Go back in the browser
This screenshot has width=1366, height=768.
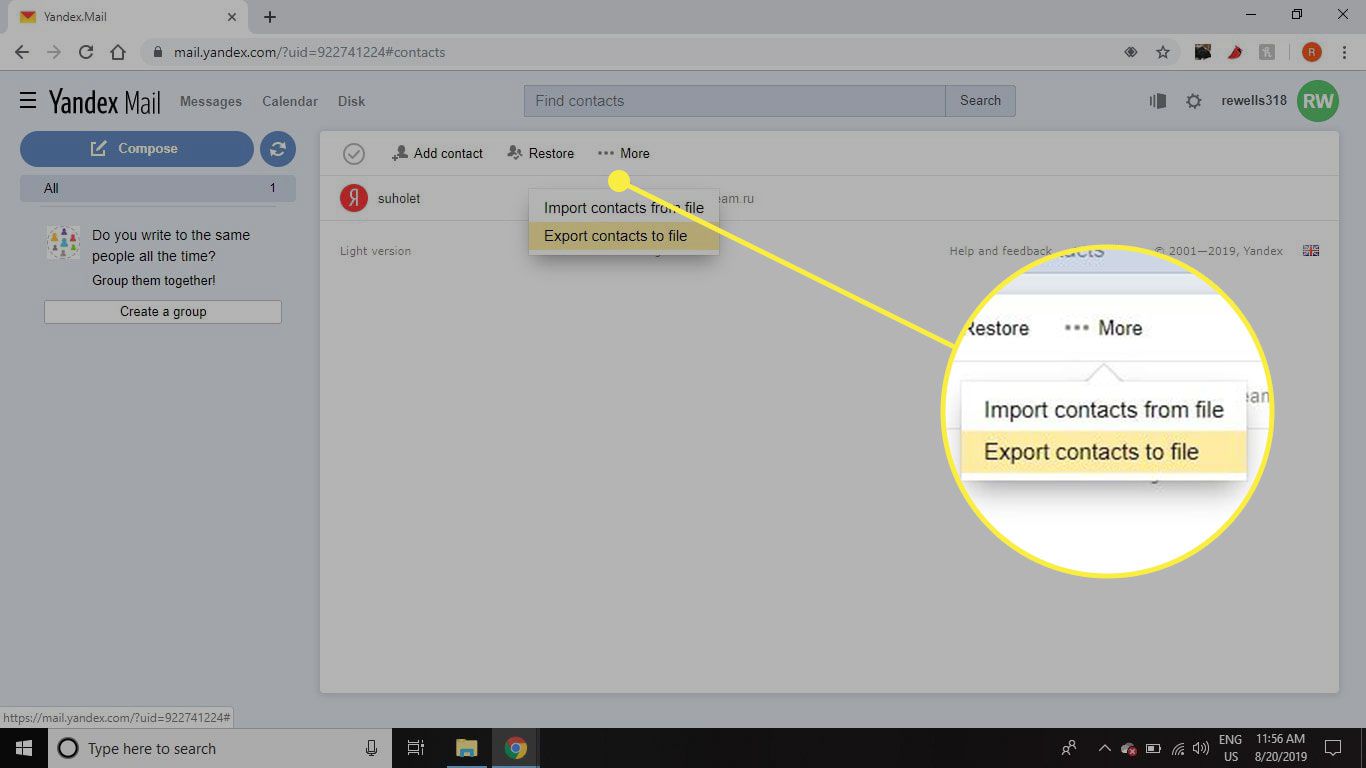pyautogui.click(x=22, y=52)
